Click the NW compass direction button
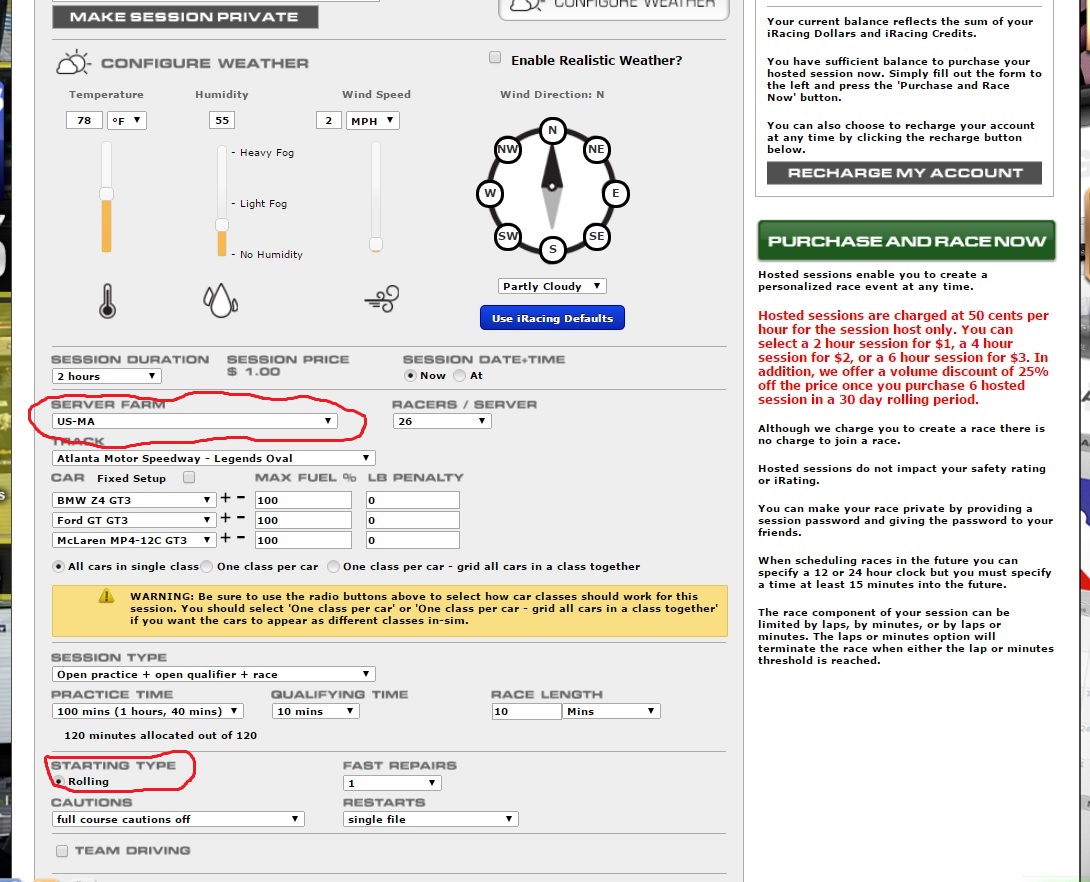Image resolution: width=1090 pixels, height=882 pixels. (508, 150)
